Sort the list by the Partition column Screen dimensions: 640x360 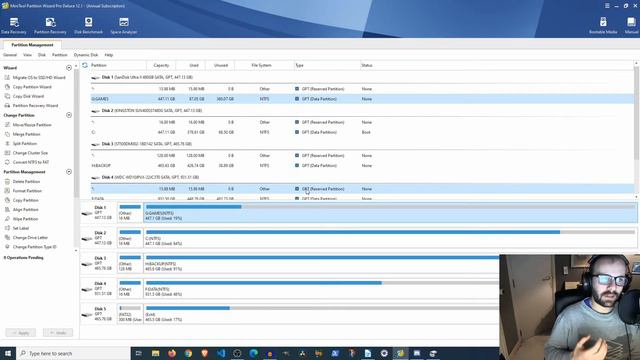(98, 65)
